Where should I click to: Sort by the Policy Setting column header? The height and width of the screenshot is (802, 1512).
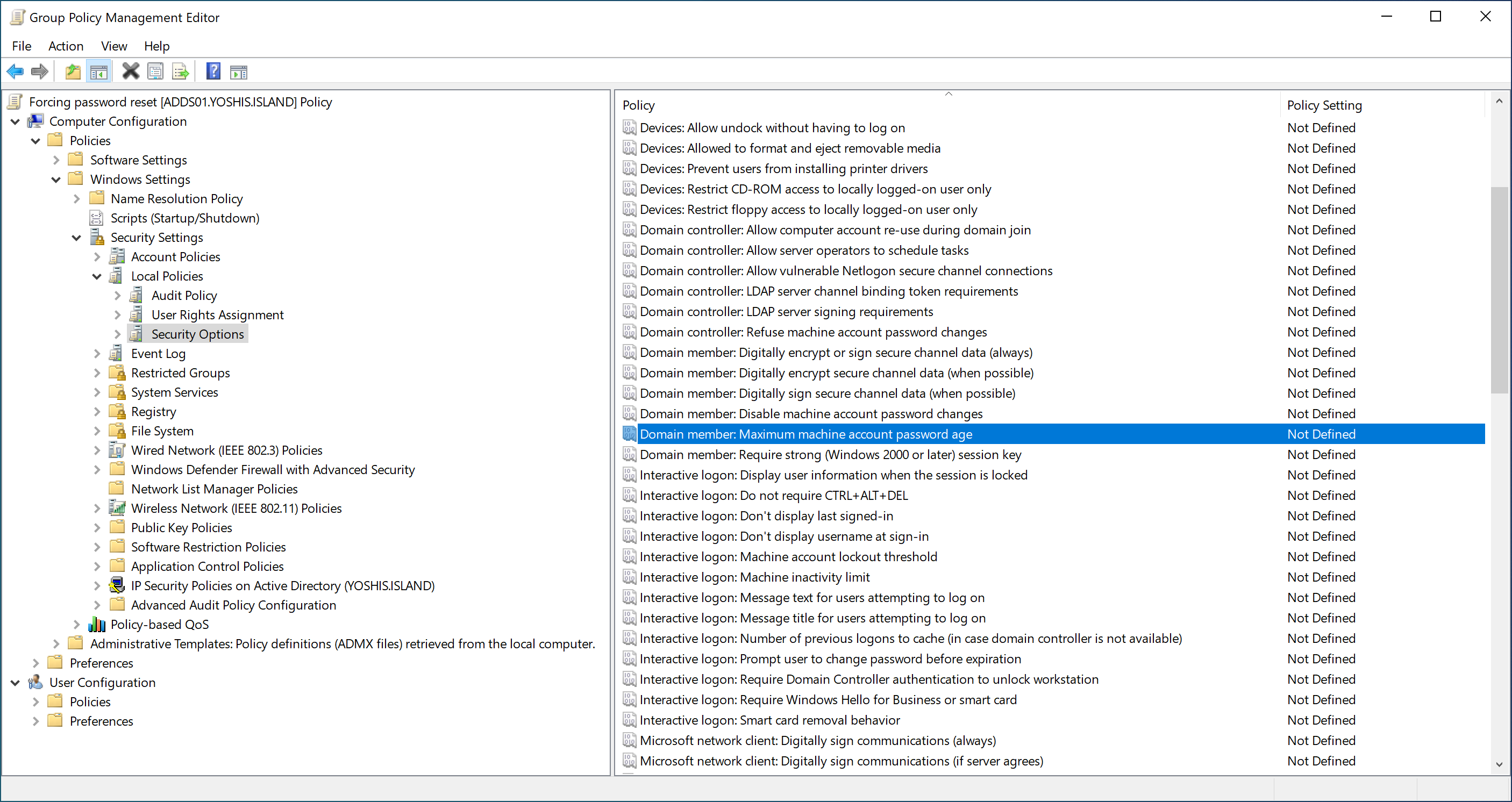click(1324, 105)
